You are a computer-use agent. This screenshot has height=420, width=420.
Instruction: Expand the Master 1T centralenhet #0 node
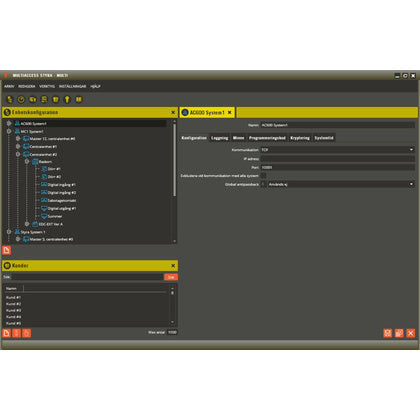coord(18,138)
